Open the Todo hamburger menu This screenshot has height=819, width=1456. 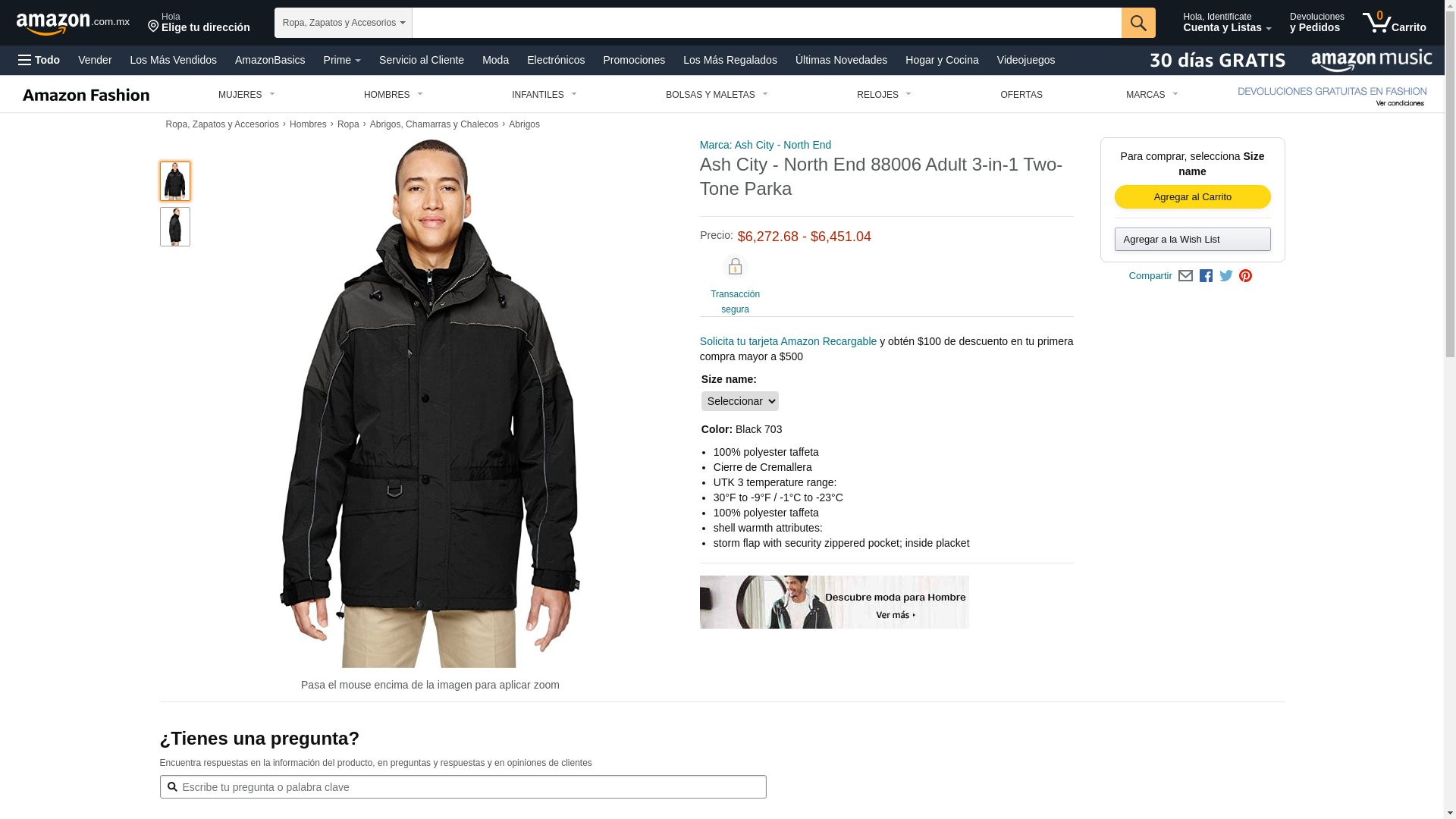(x=39, y=60)
